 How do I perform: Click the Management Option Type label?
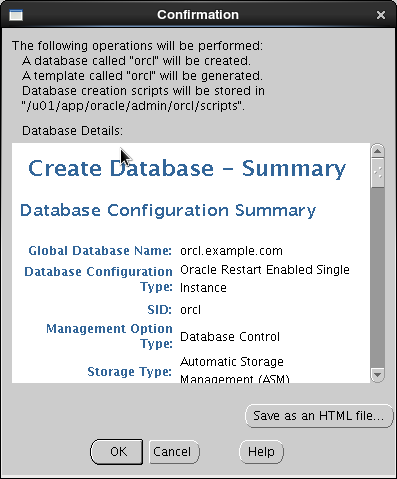(109, 336)
